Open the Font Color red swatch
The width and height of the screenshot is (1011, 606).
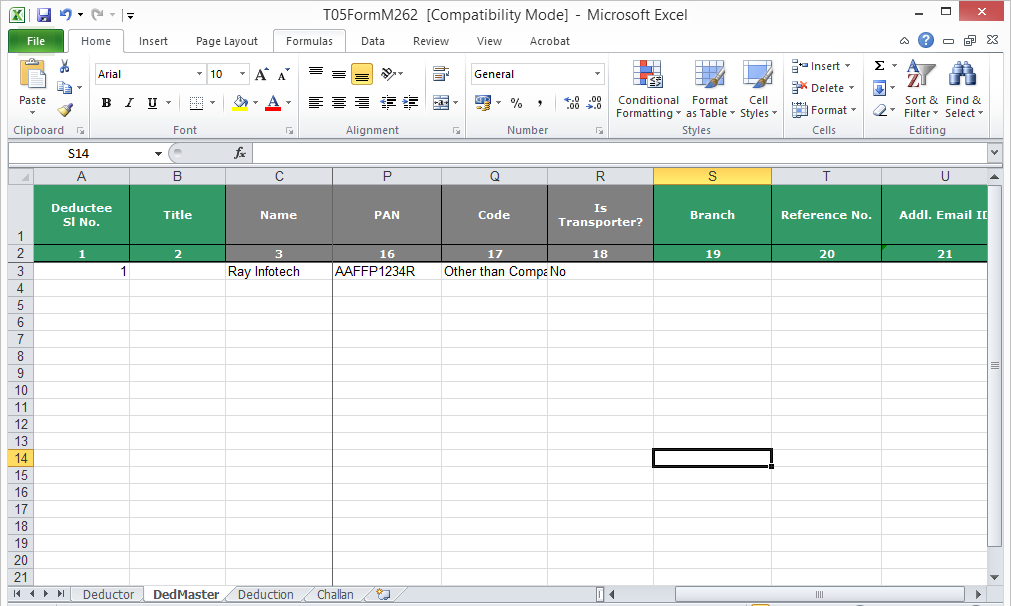tap(272, 103)
